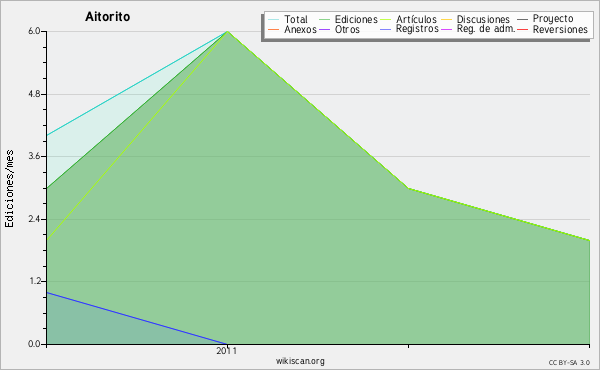This screenshot has height=370, width=600.
Task: Select the Discusiones legend entry
Action: [476, 19]
